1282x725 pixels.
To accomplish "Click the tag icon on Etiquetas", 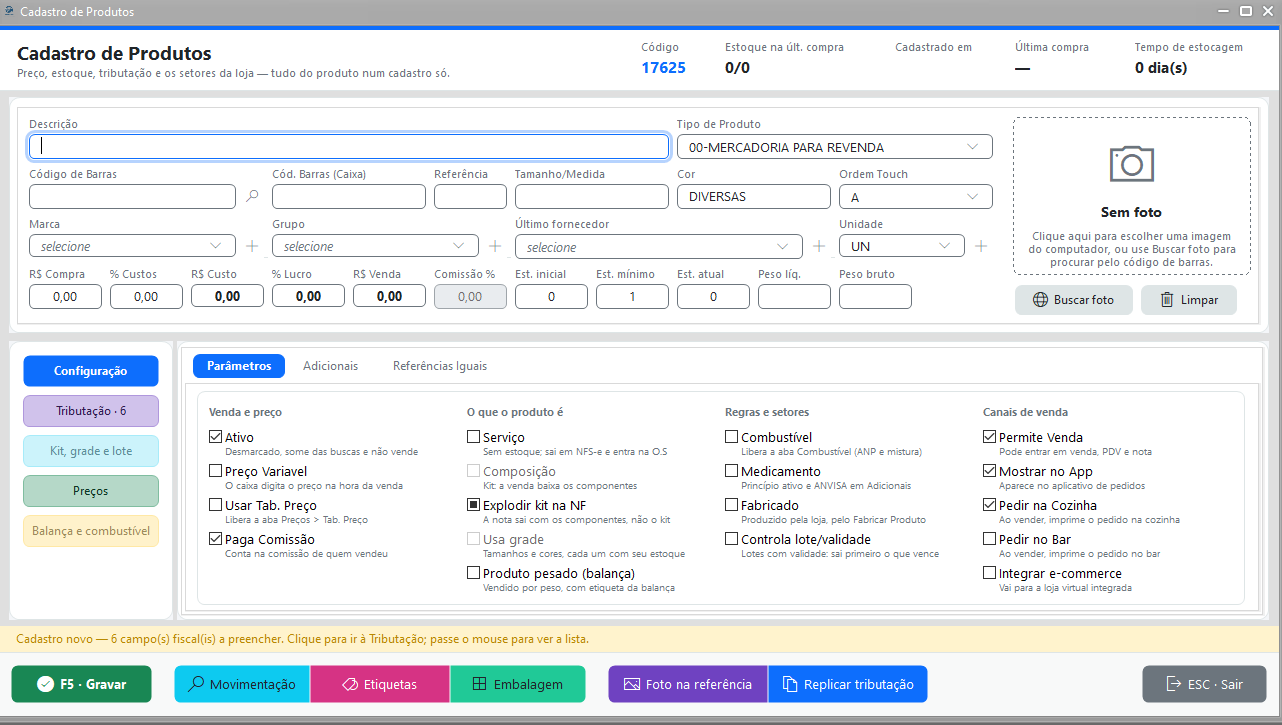I will (x=350, y=684).
